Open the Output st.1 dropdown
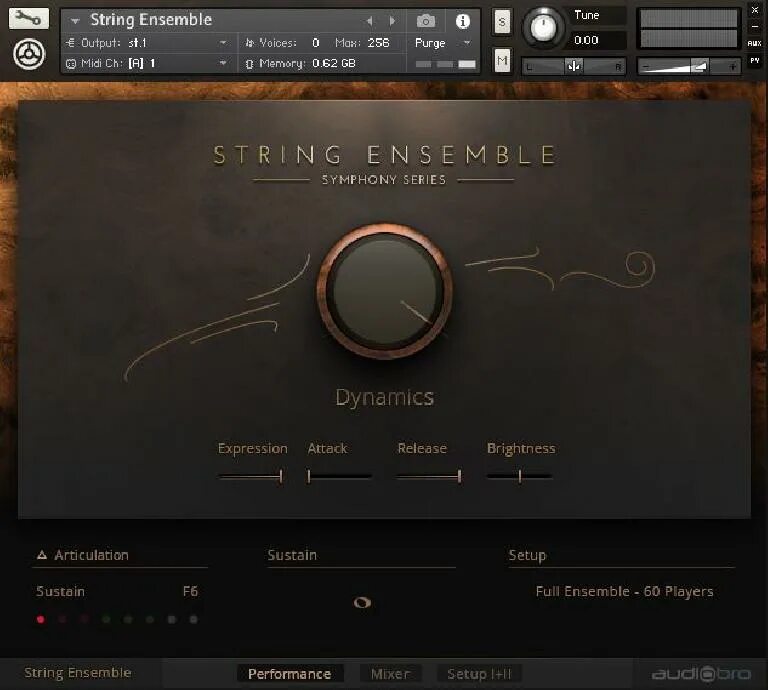 [223, 43]
